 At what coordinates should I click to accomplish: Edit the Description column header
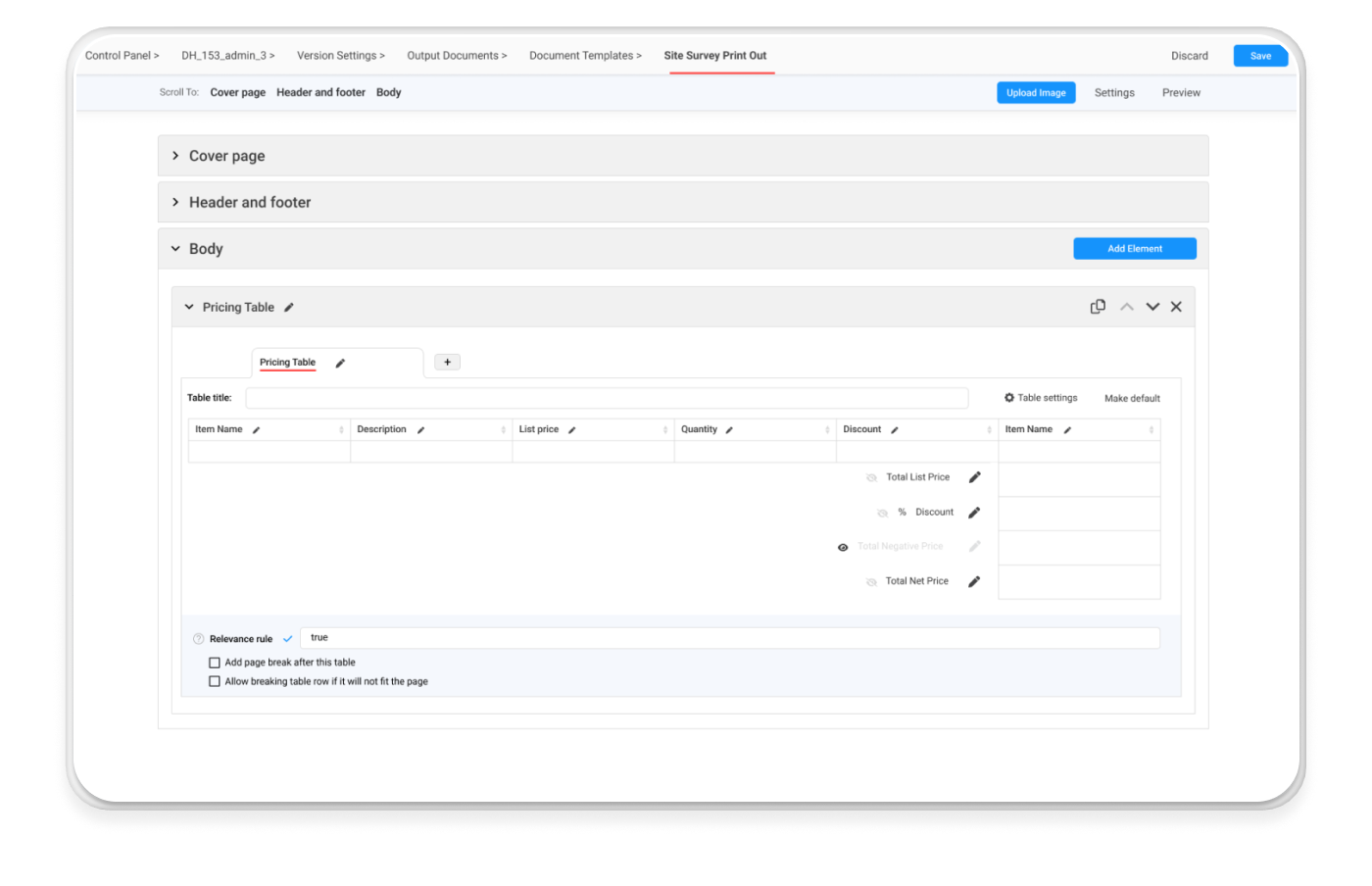420,430
